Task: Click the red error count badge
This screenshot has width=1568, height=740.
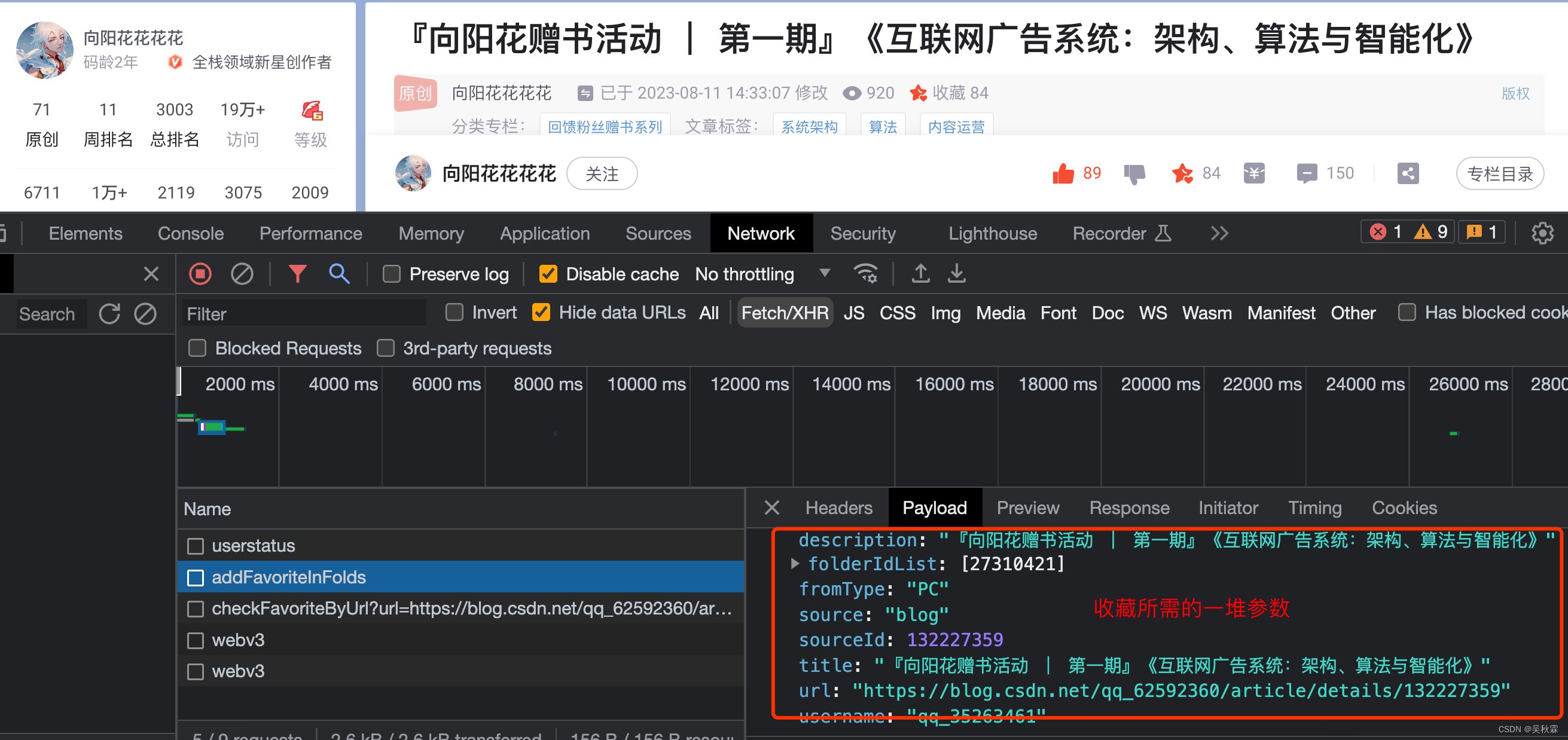Action: pyautogui.click(x=1386, y=232)
